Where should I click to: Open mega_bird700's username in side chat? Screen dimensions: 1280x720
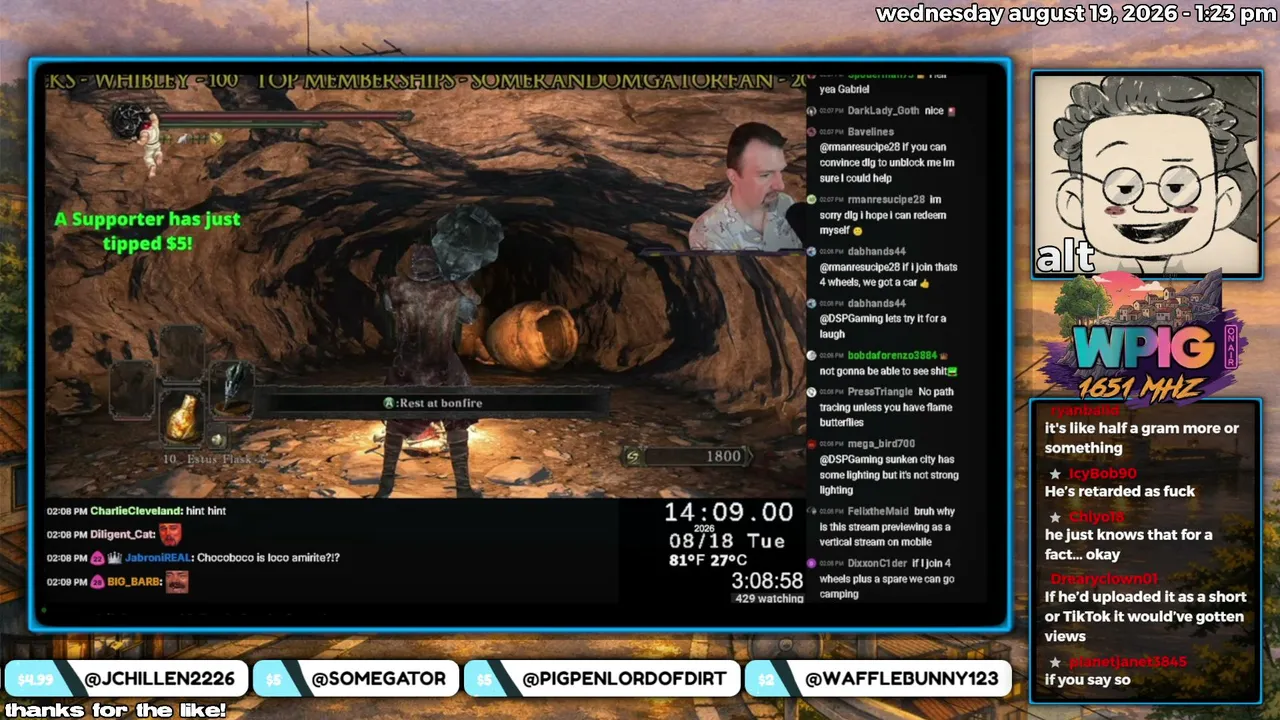[x=881, y=444]
